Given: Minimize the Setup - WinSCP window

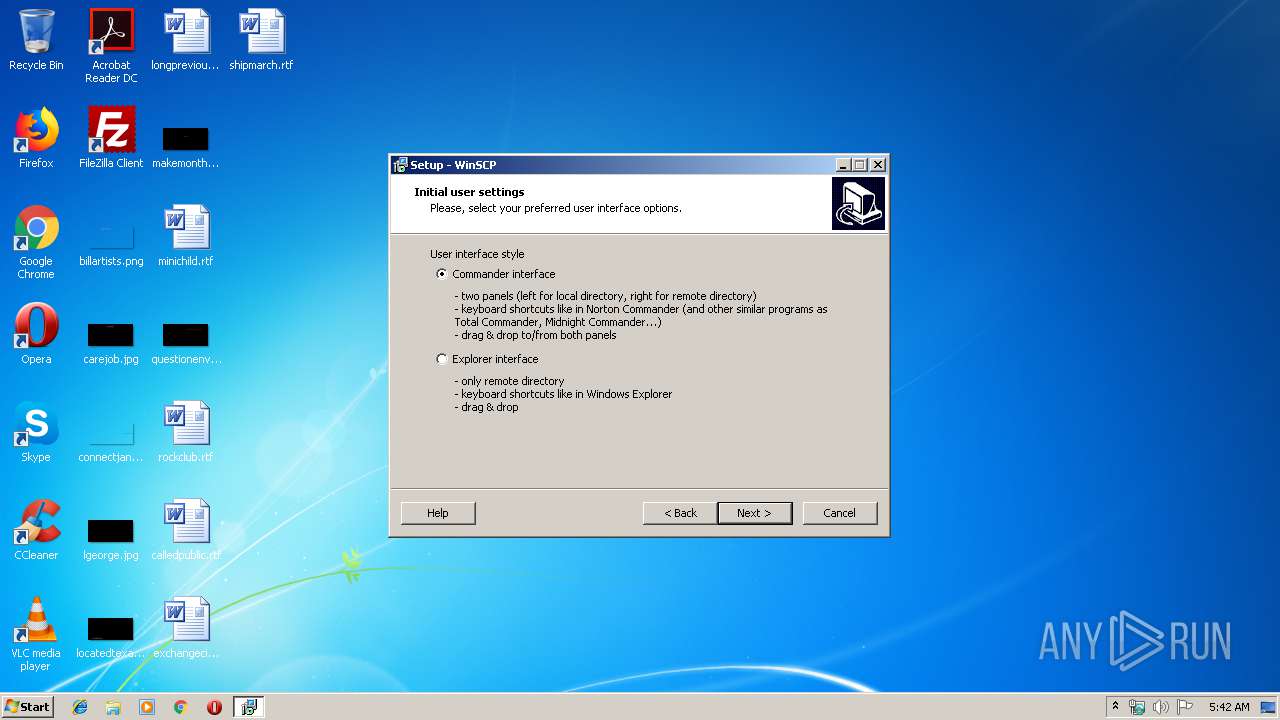Looking at the screenshot, I should click(843, 165).
